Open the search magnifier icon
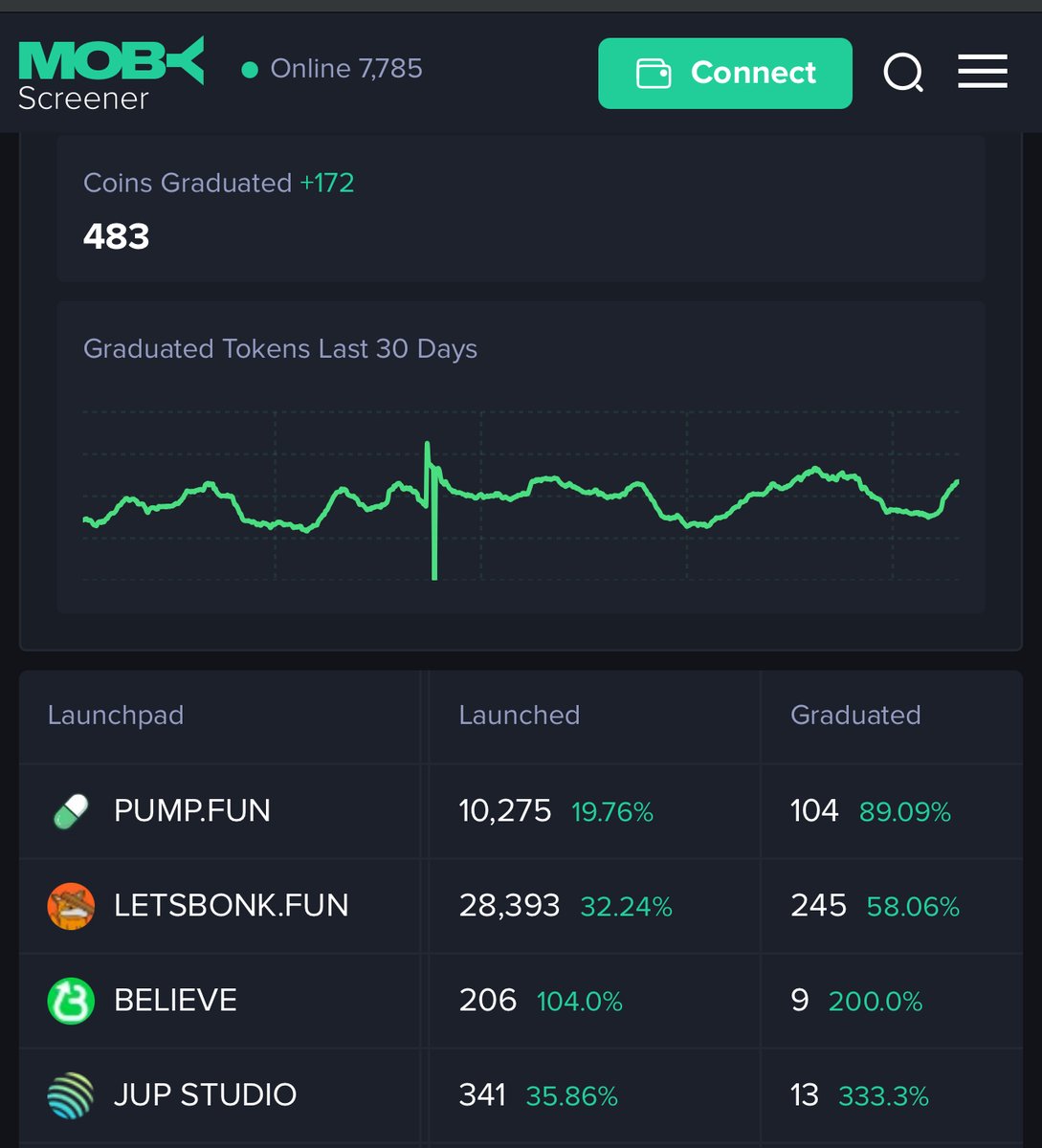Viewport: 1042px width, 1148px height. click(x=903, y=73)
